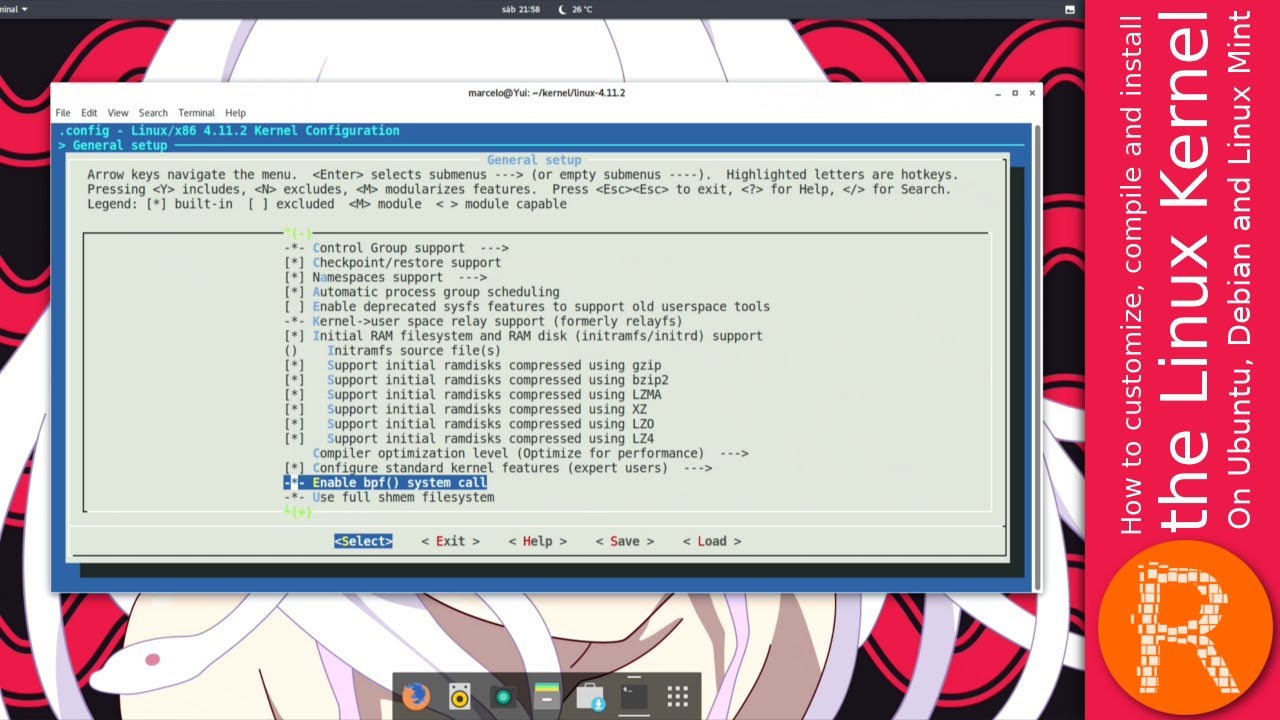Click the <Select> button
This screenshot has height=720, width=1280.
[363, 541]
